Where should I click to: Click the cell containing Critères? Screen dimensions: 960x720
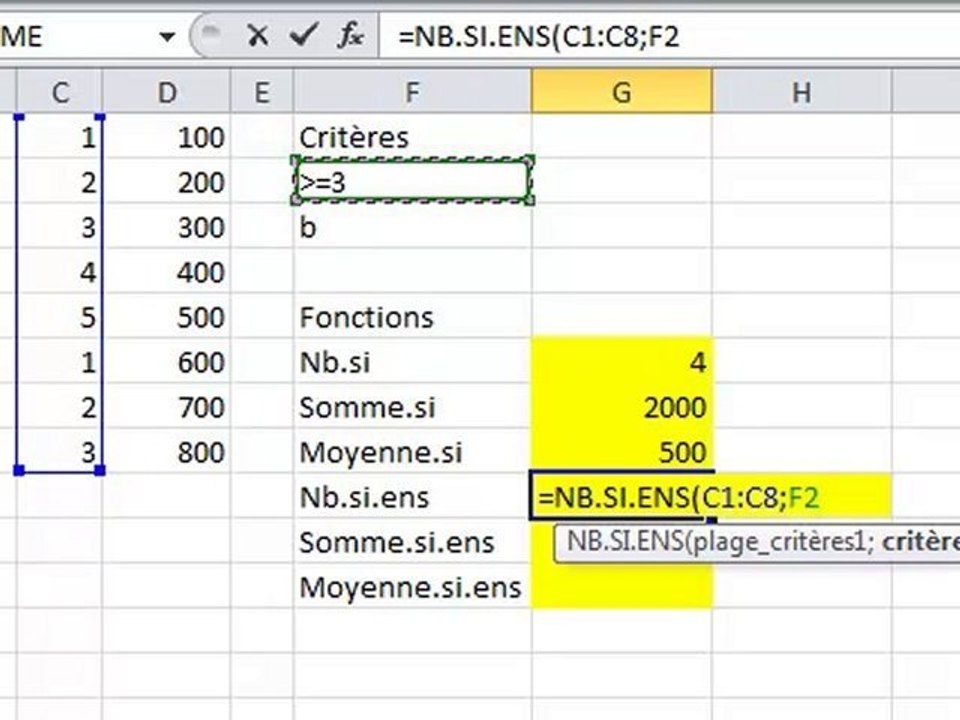(x=413, y=137)
